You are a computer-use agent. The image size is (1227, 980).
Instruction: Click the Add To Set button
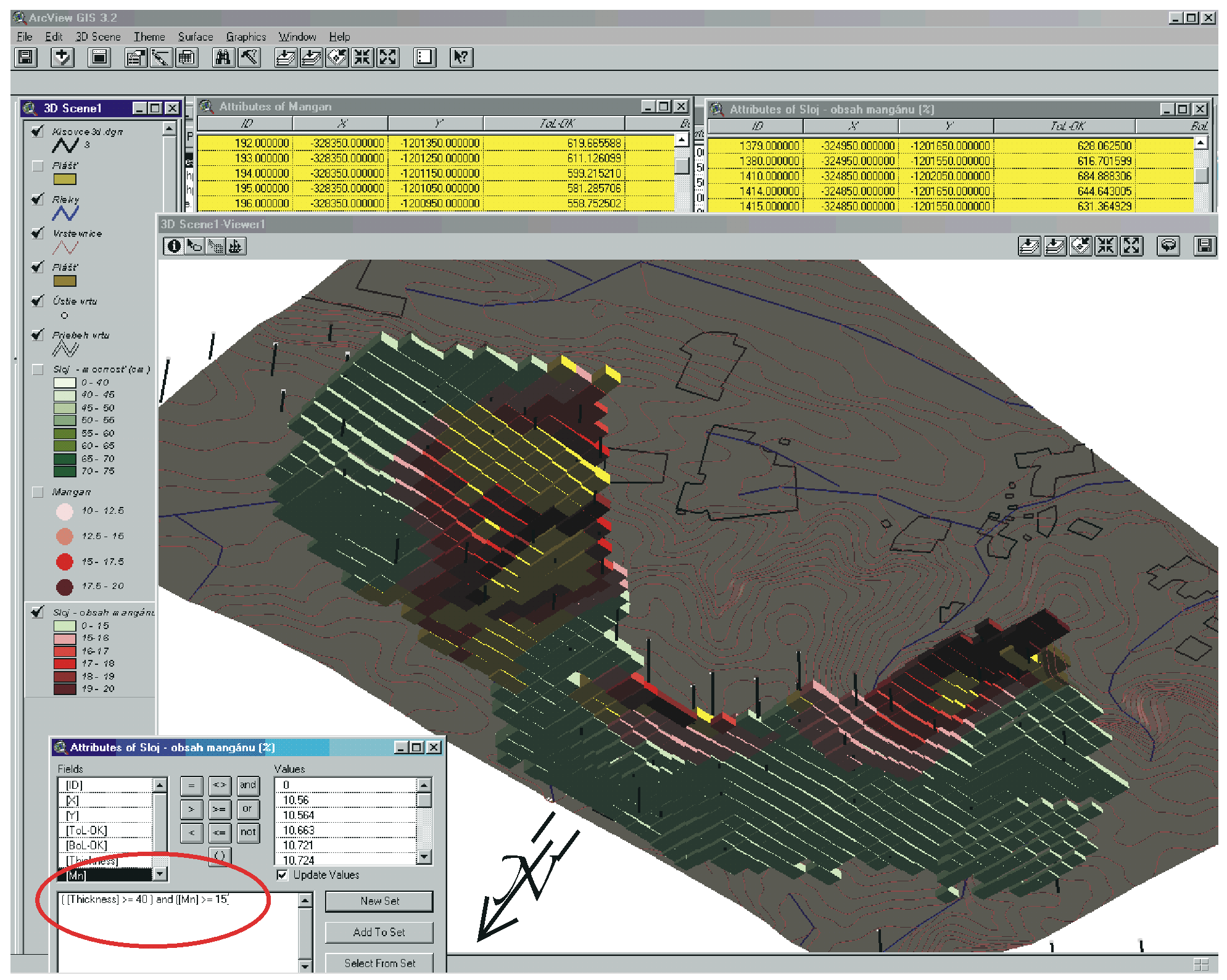(379, 933)
